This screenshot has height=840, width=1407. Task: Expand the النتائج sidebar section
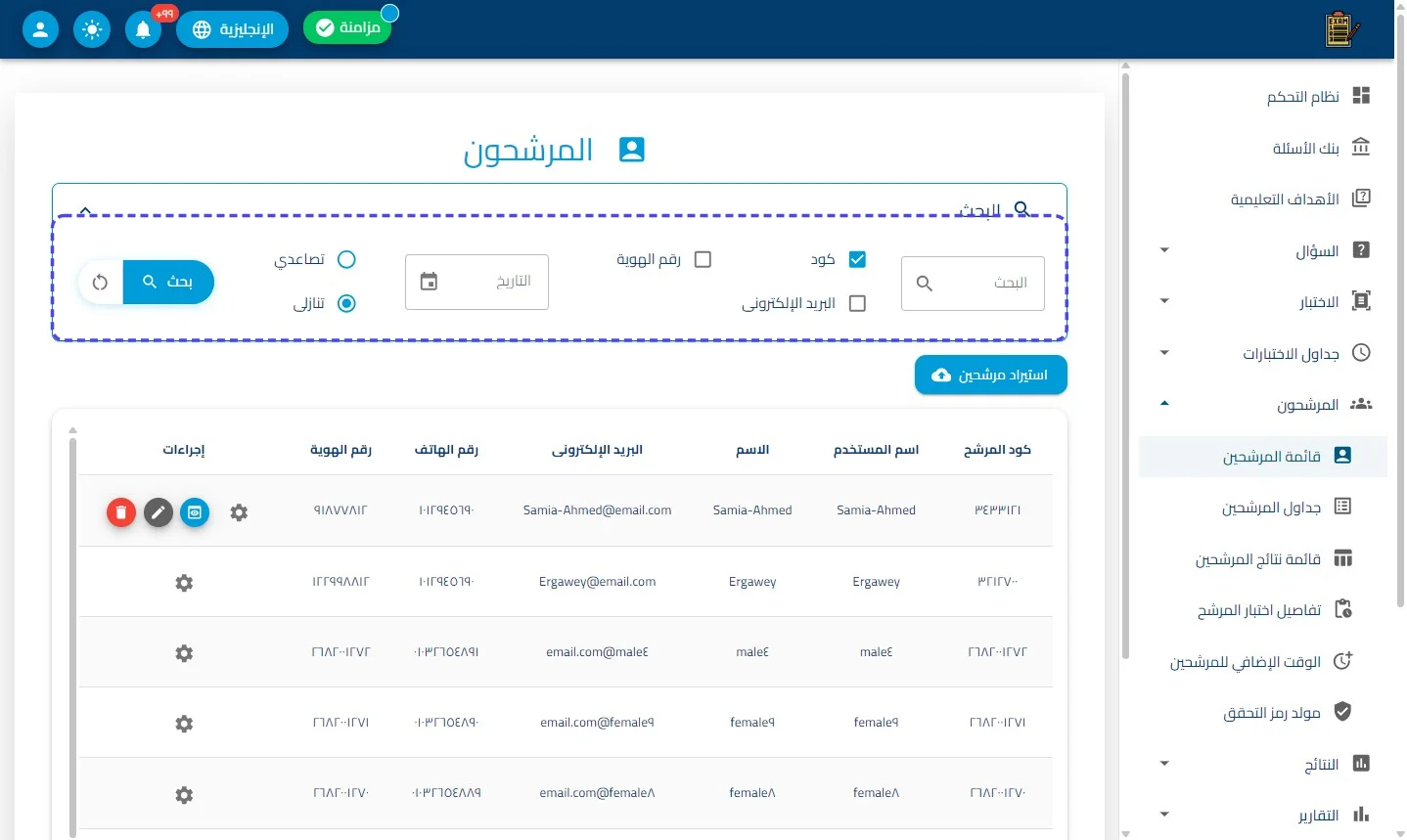coord(1164,764)
